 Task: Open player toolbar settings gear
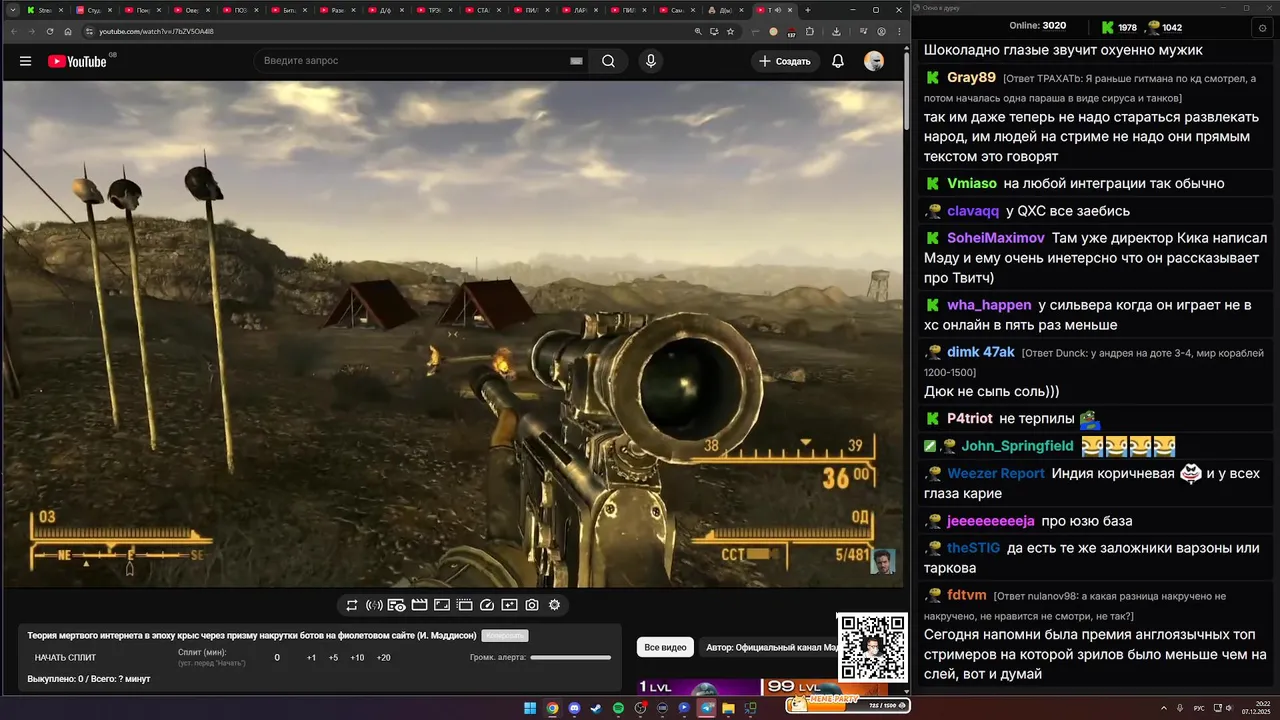coord(554,605)
